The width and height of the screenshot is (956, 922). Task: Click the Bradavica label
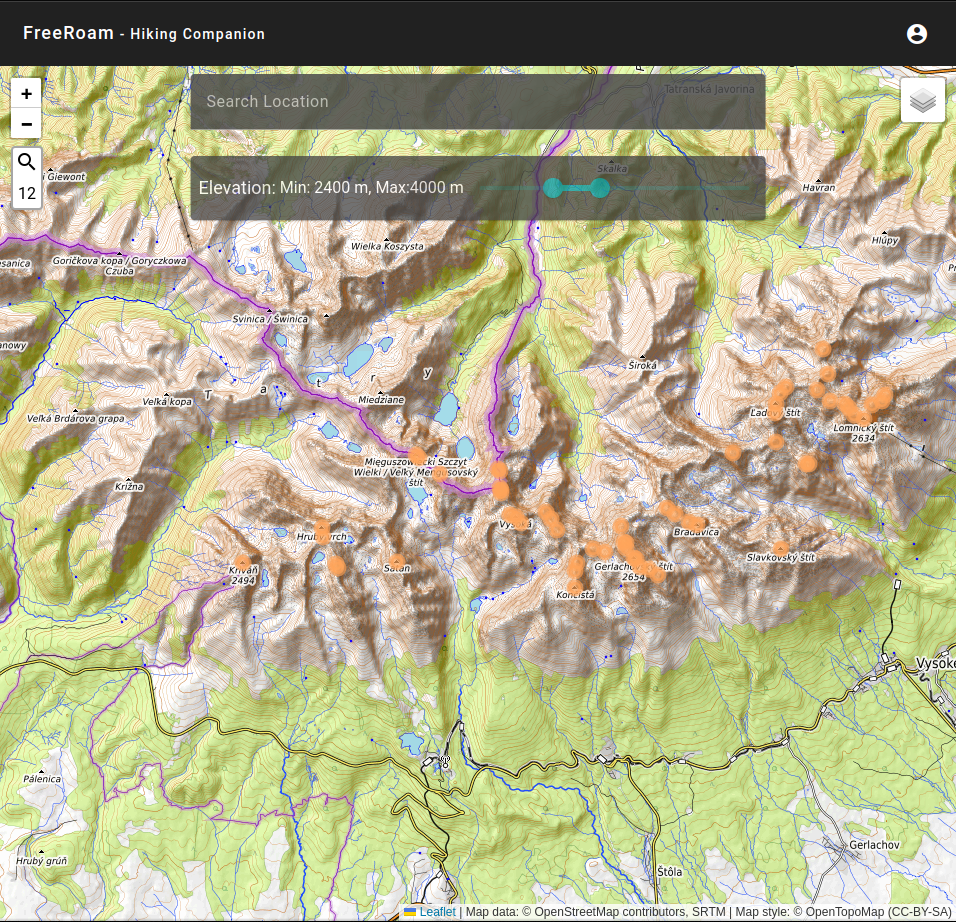pyautogui.click(x=696, y=532)
